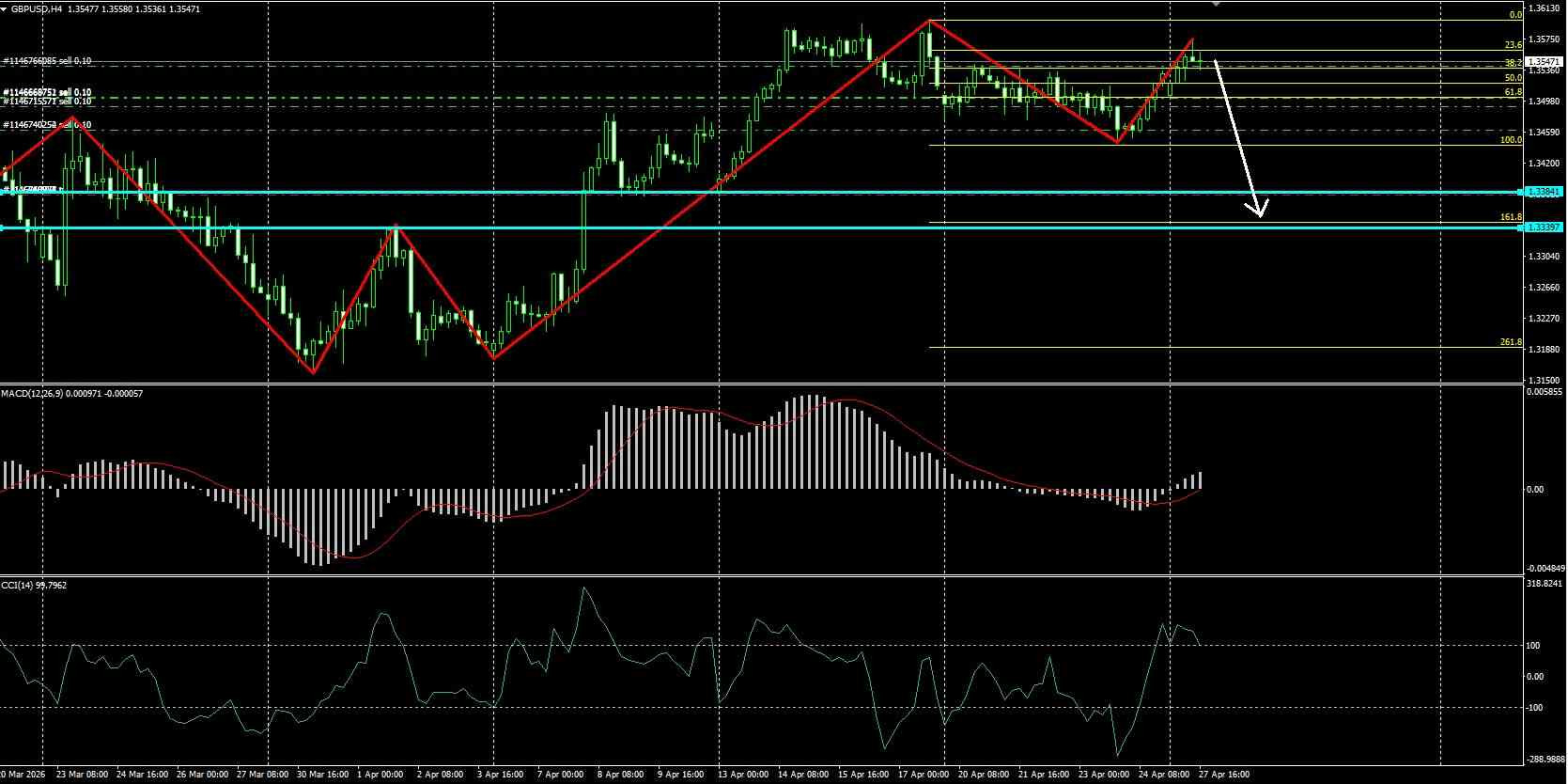Click the 7 Apr 00:00 time label

coord(560,775)
